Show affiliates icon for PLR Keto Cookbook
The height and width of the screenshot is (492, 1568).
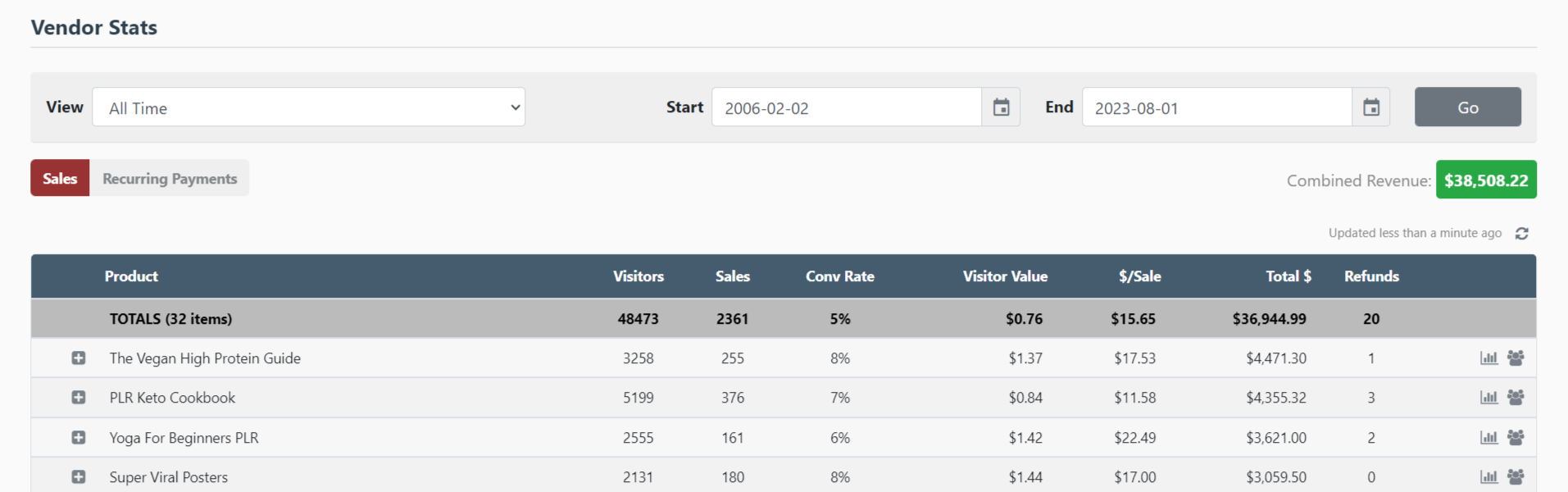tap(1516, 398)
